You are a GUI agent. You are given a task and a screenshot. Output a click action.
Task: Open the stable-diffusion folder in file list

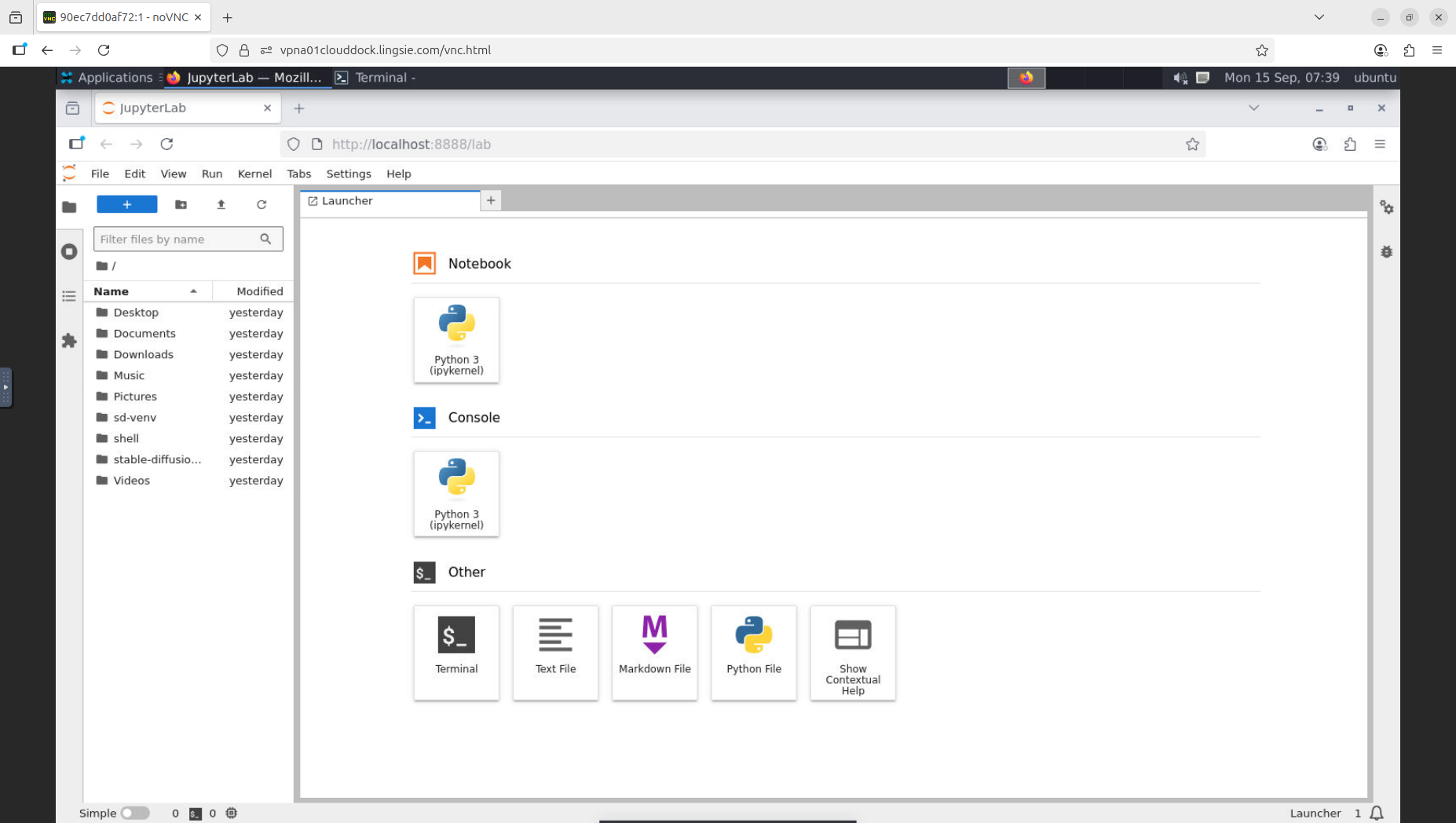tap(157, 459)
